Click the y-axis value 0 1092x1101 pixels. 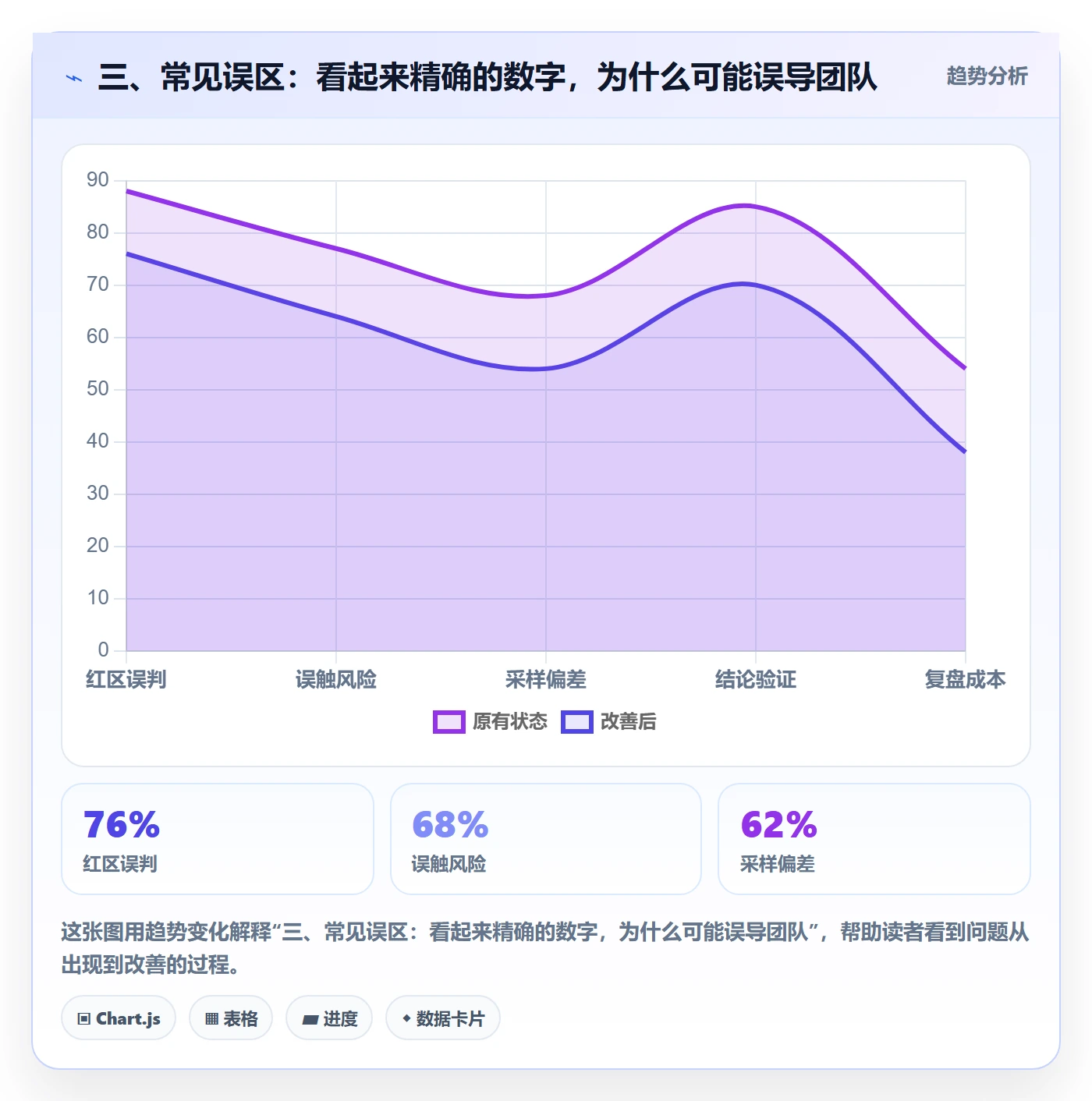coord(103,650)
